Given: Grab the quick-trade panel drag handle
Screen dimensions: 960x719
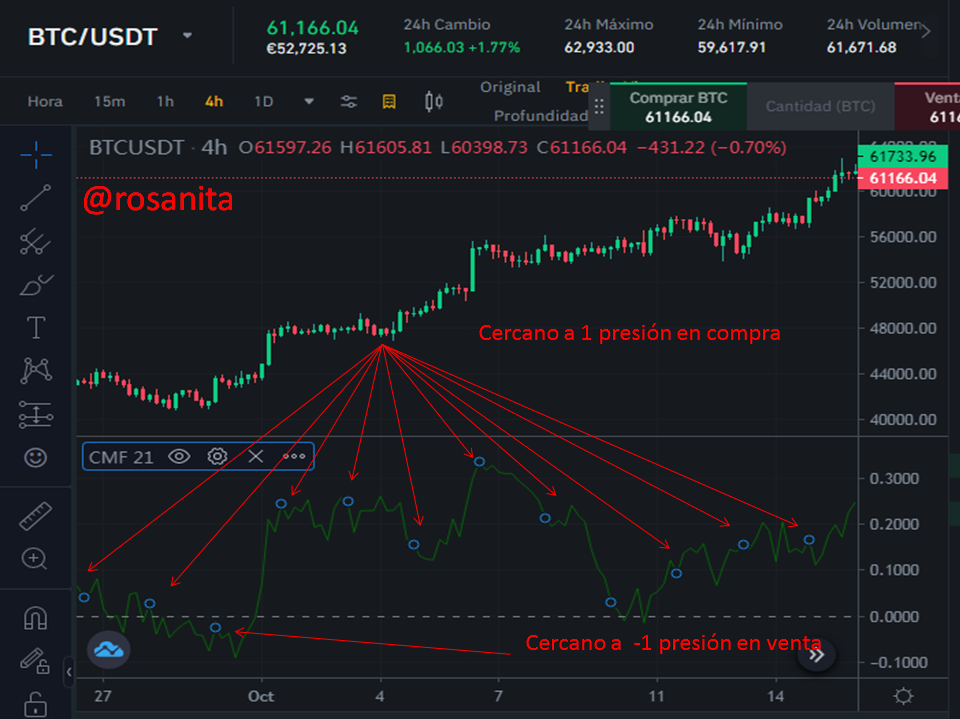Looking at the screenshot, I should tap(599, 107).
